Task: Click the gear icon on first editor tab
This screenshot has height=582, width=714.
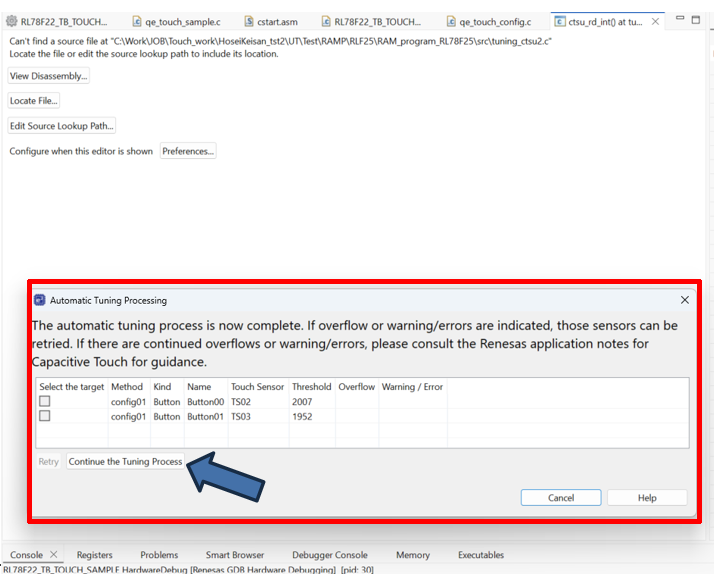Action: [11, 21]
